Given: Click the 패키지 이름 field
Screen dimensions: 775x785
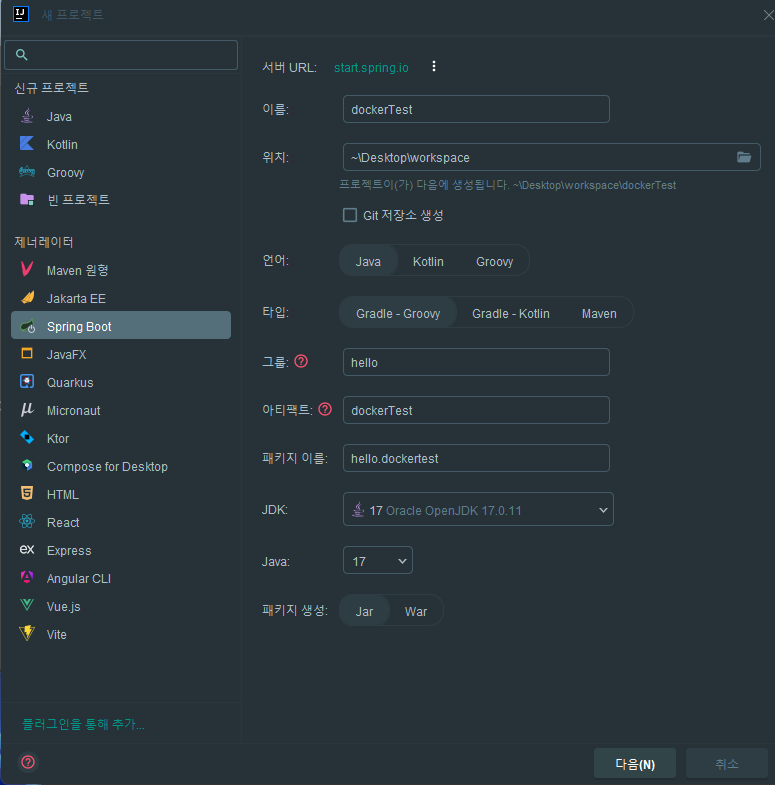Looking at the screenshot, I should click(x=476, y=458).
